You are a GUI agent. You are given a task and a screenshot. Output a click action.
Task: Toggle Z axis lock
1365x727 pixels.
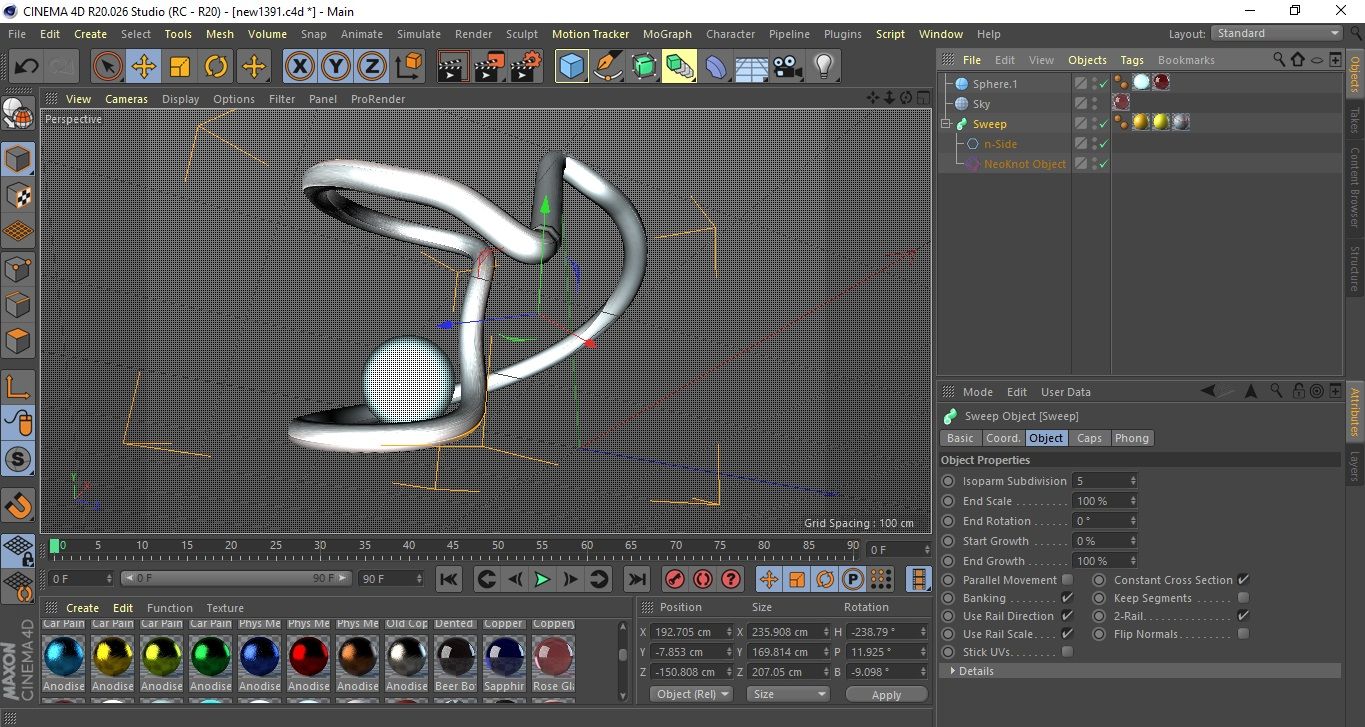point(372,67)
